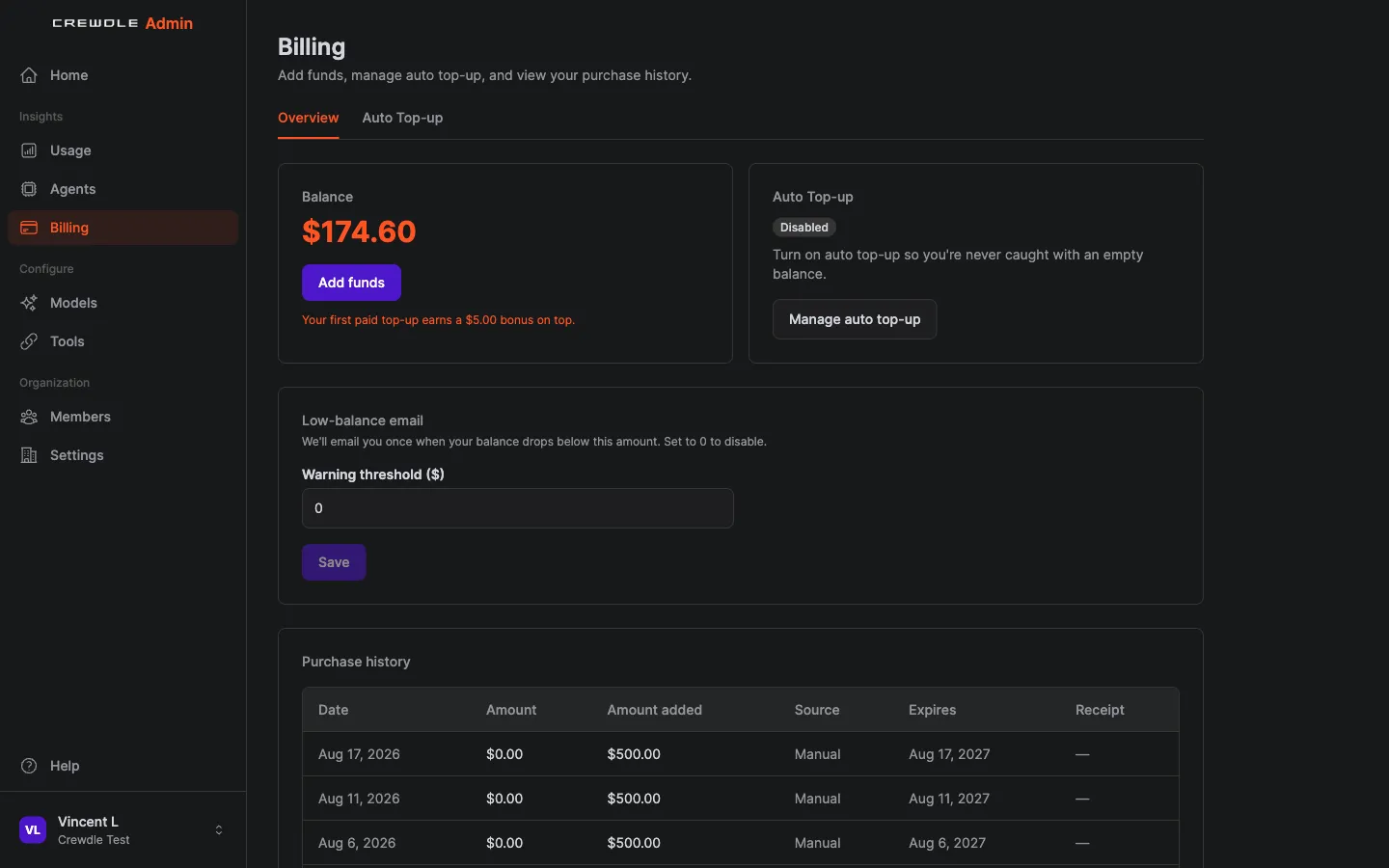Click the Home house icon
Image resolution: width=1389 pixels, height=868 pixels.
pyautogui.click(x=29, y=75)
